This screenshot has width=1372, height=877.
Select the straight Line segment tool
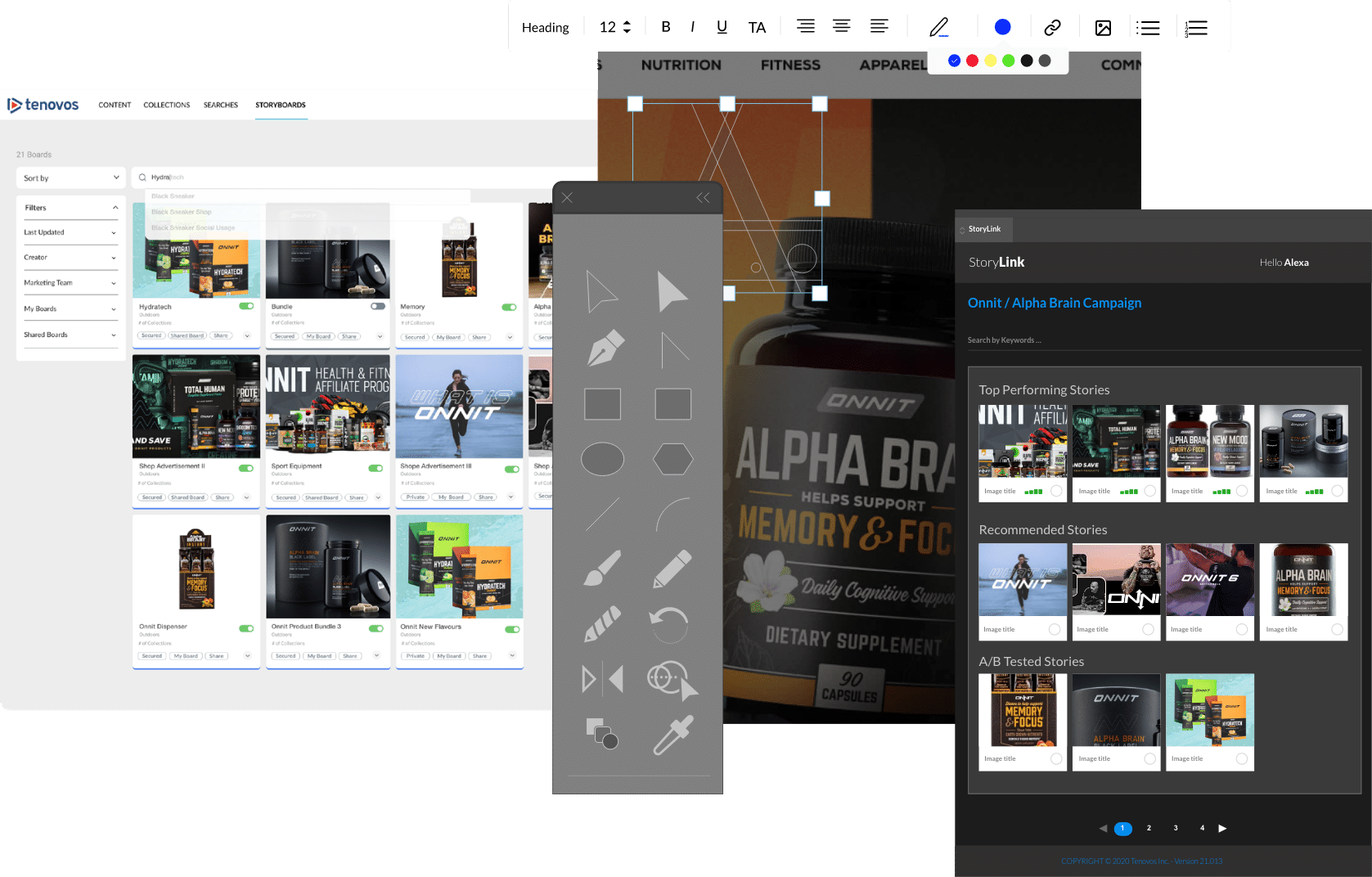[x=602, y=514]
